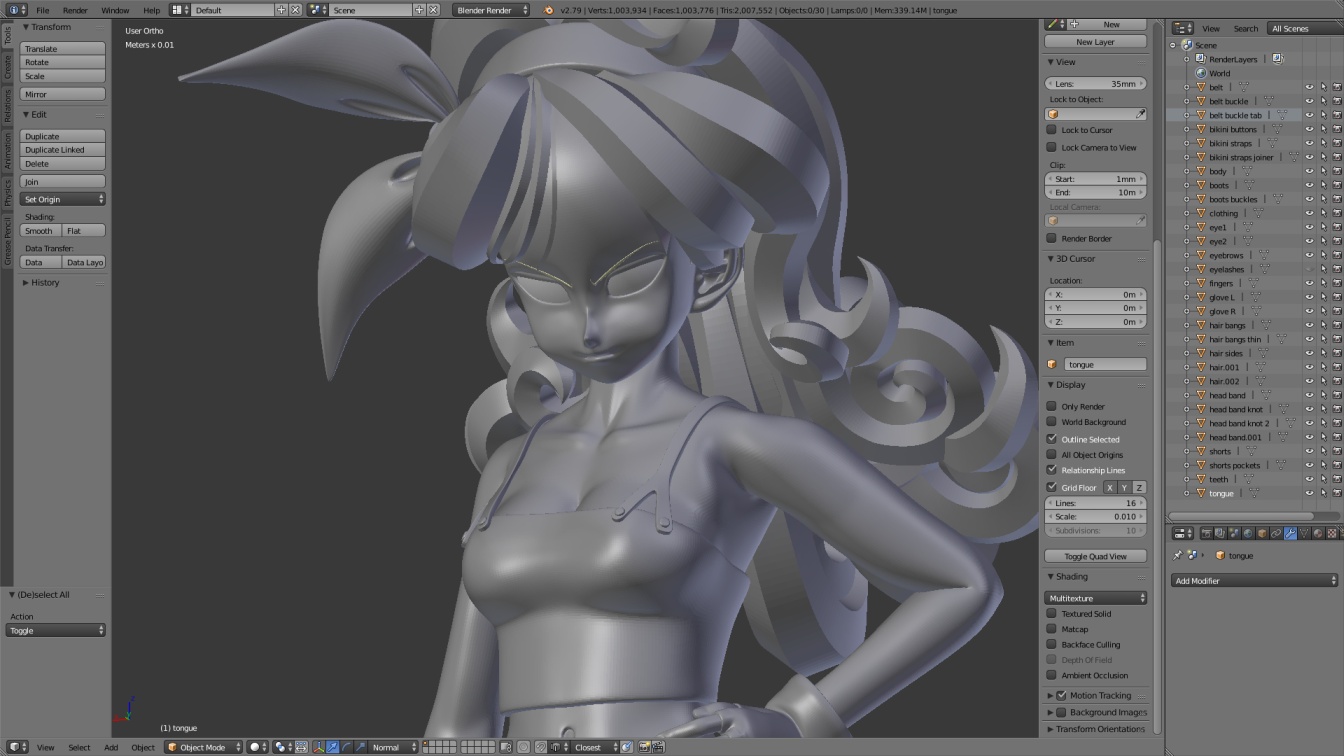Toggle the 3D manipulator widget icon

pos(319,747)
